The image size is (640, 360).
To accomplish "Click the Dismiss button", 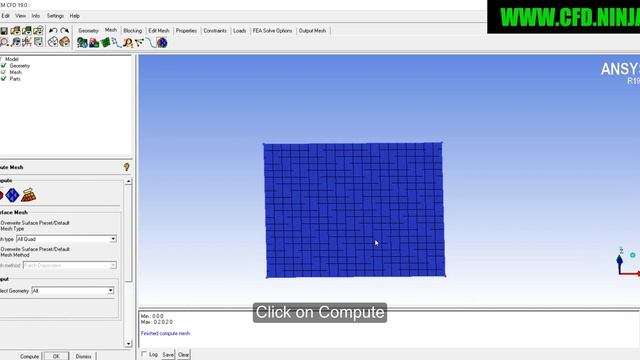I will click(x=84, y=356).
